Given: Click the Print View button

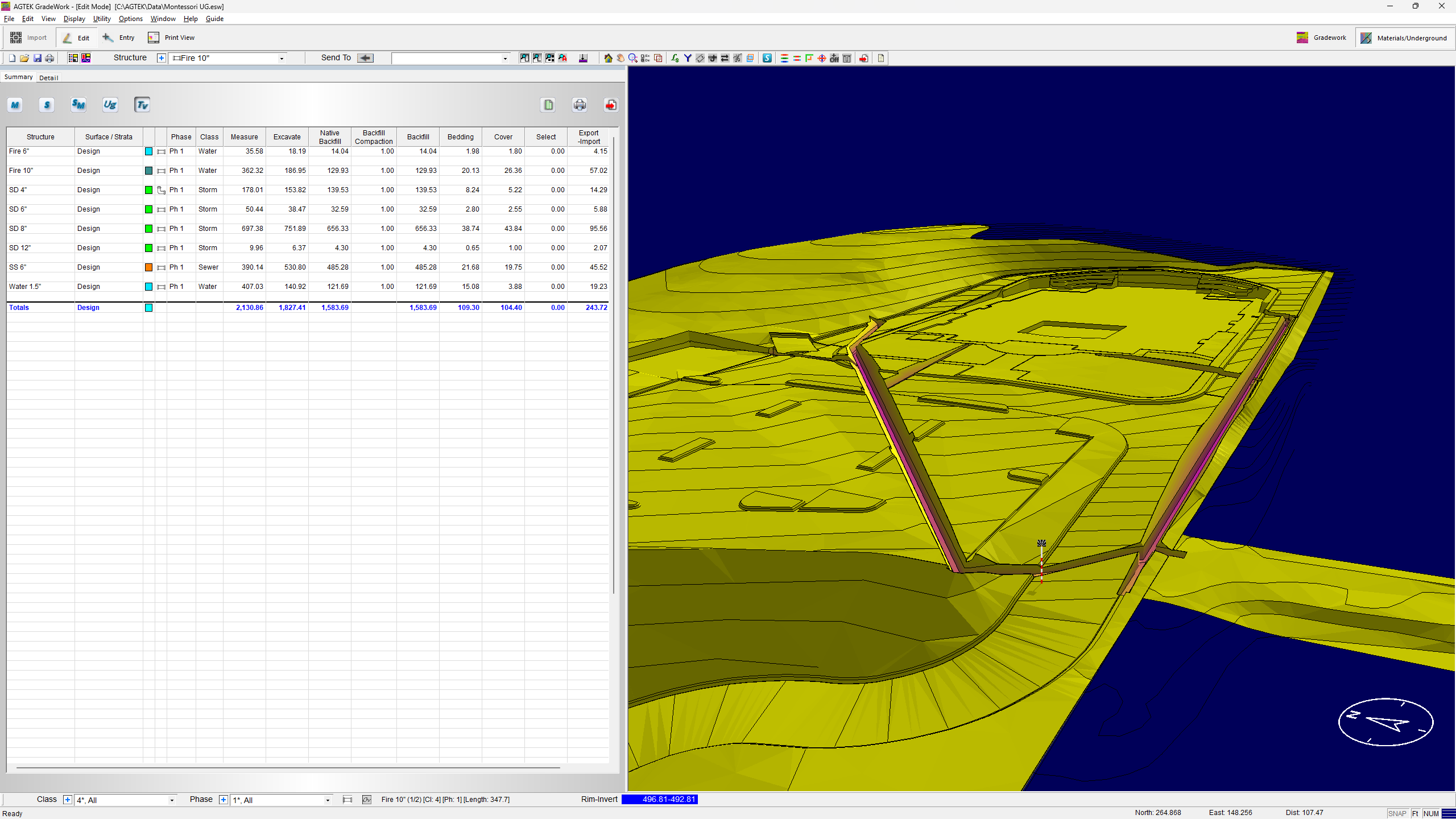Looking at the screenshot, I should 171,38.
